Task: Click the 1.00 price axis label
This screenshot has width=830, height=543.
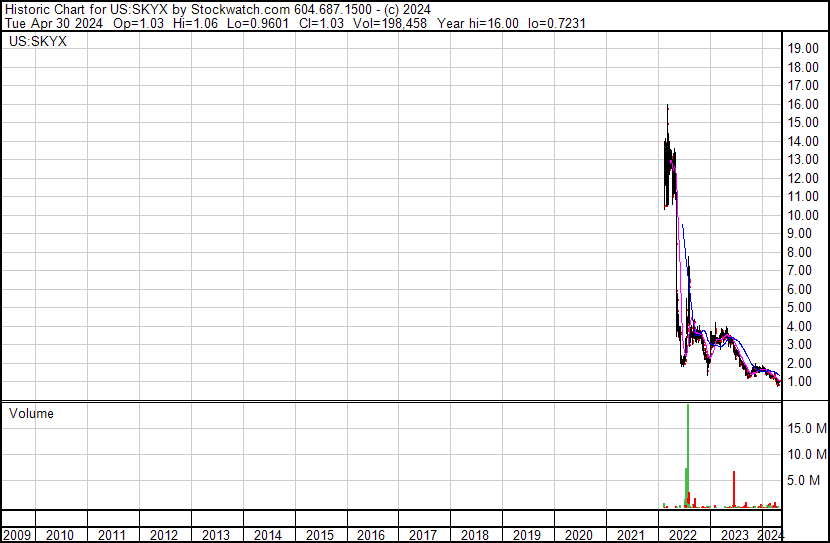Action: click(x=802, y=381)
